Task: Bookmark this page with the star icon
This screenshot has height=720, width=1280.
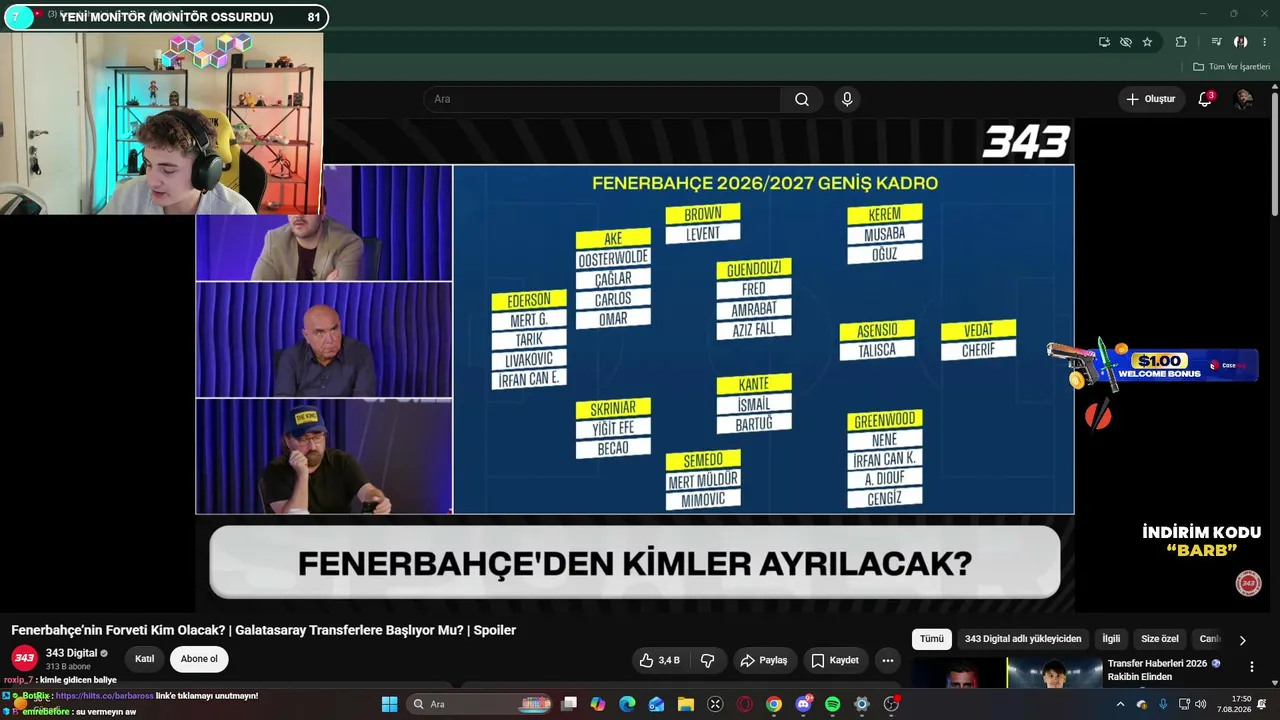Action: (x=1147, y=42)
